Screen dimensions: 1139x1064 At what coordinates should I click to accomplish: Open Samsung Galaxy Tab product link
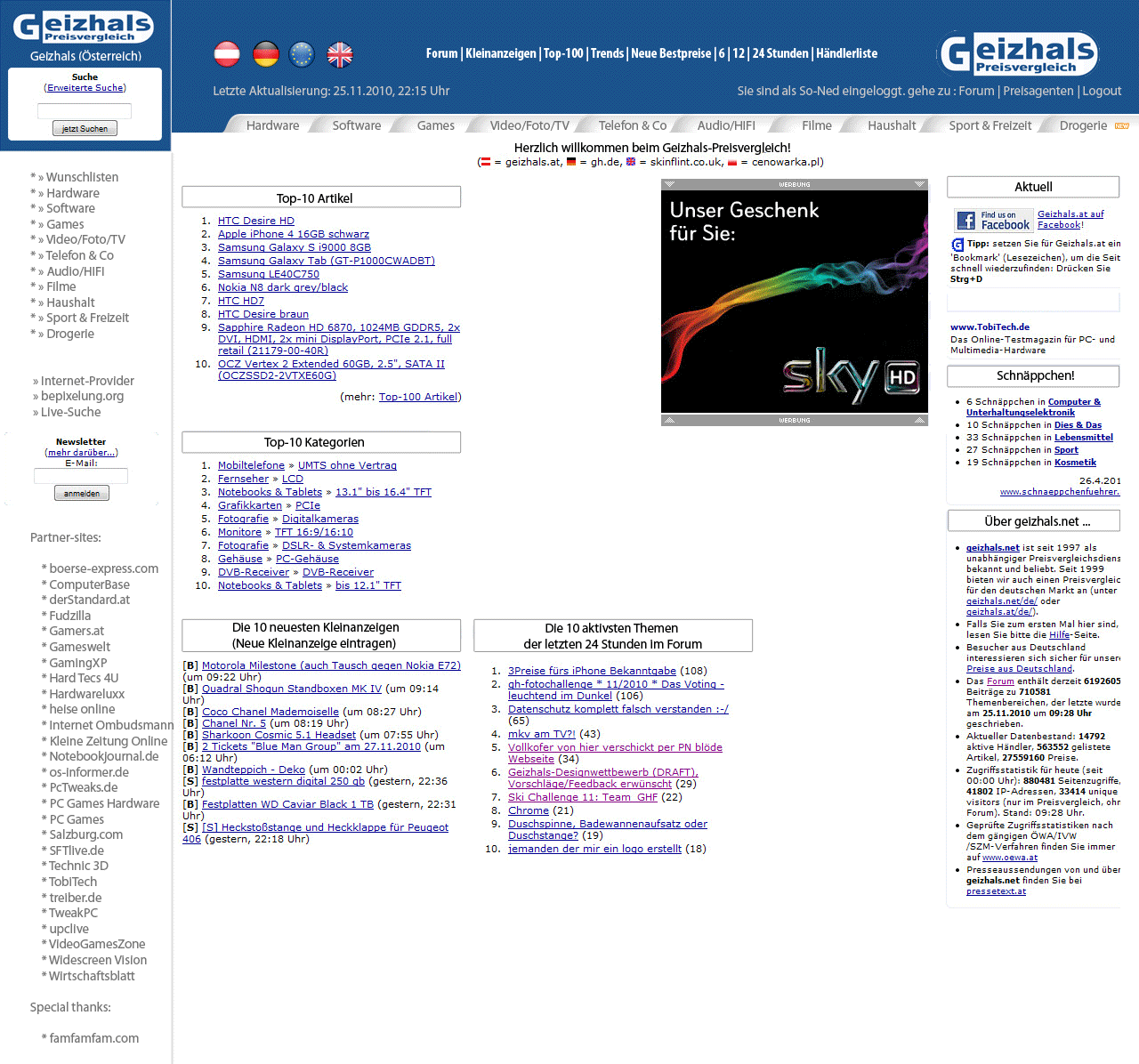click(x=327, y=261)
